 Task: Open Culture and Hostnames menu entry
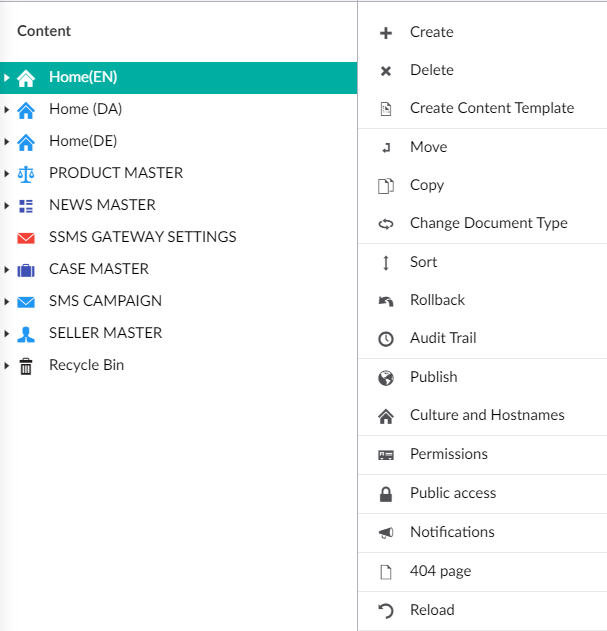coord(487,415)
